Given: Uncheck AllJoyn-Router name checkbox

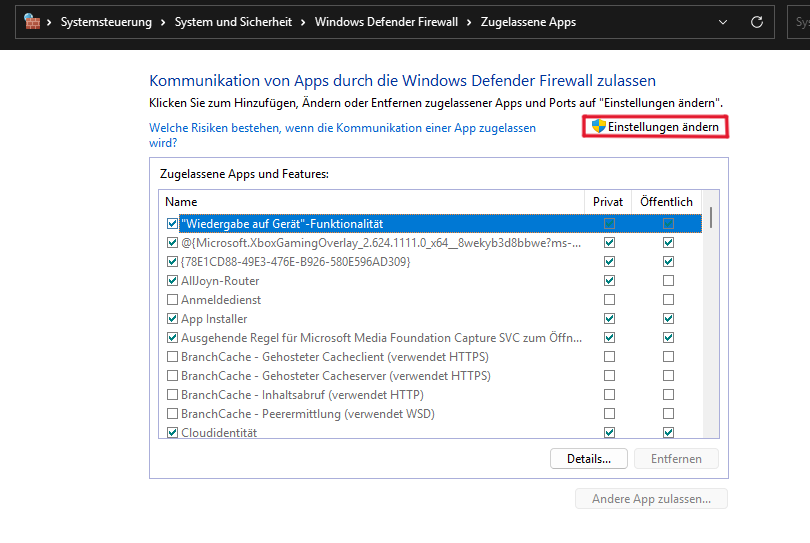Looking at the screenshot, I should (173, 281).
